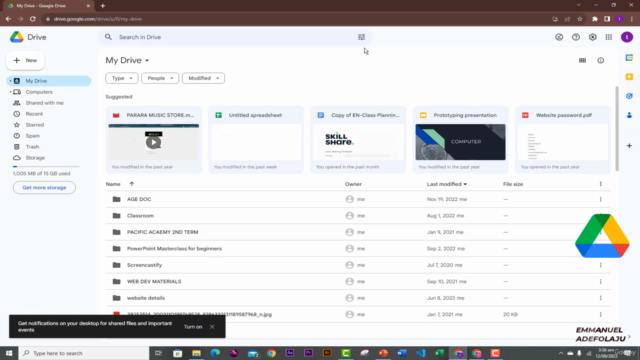Click the storage usage bar

point(46,167)
